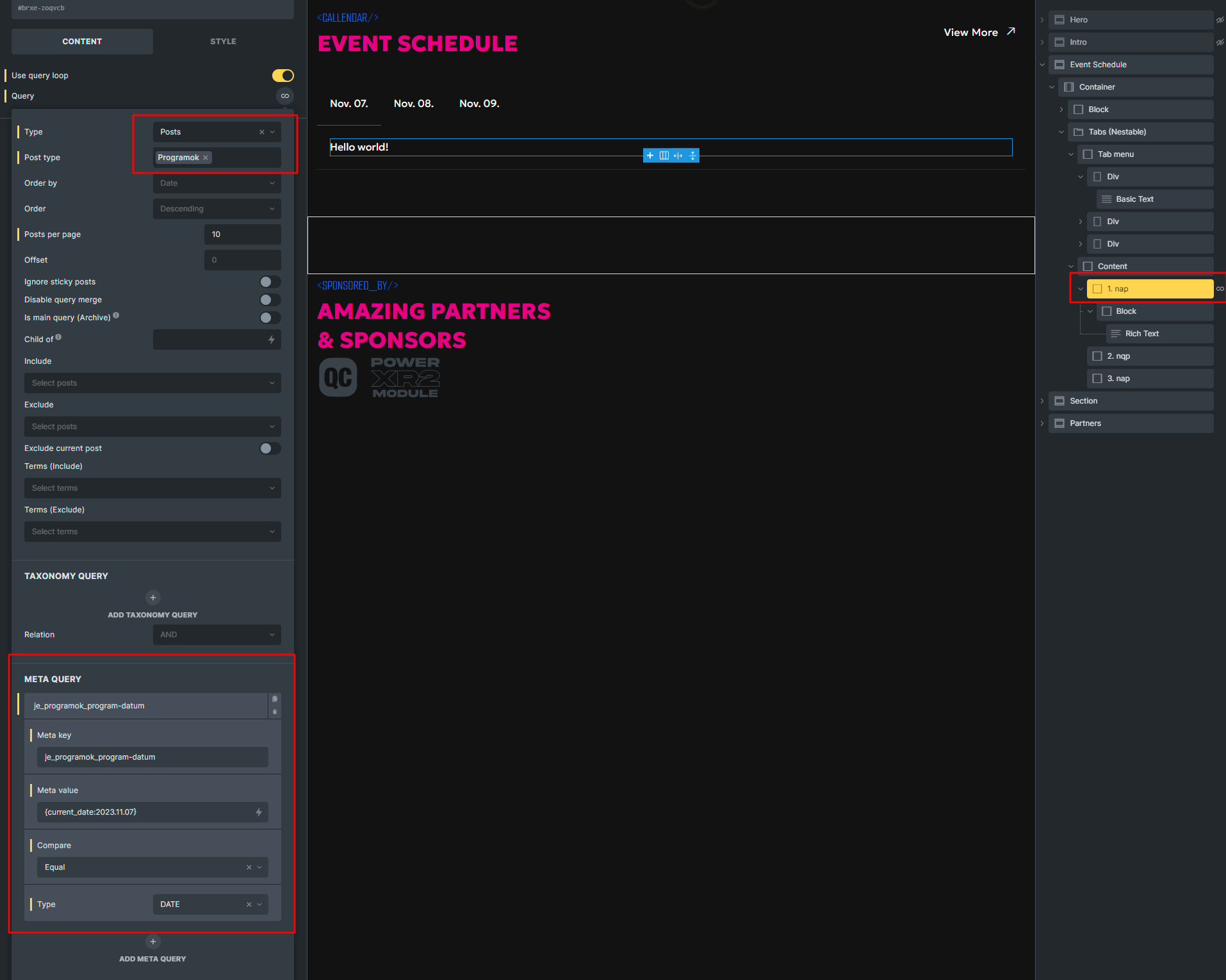
Task: Select the columns icon on the element toolbar
Action: pyautogui.click(x=664, y=155)
